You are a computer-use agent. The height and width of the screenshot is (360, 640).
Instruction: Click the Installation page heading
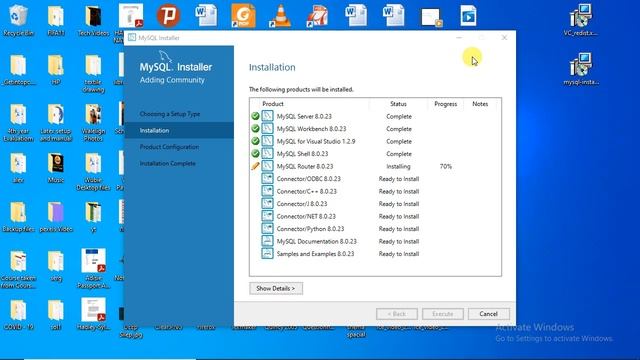[272, 67]
